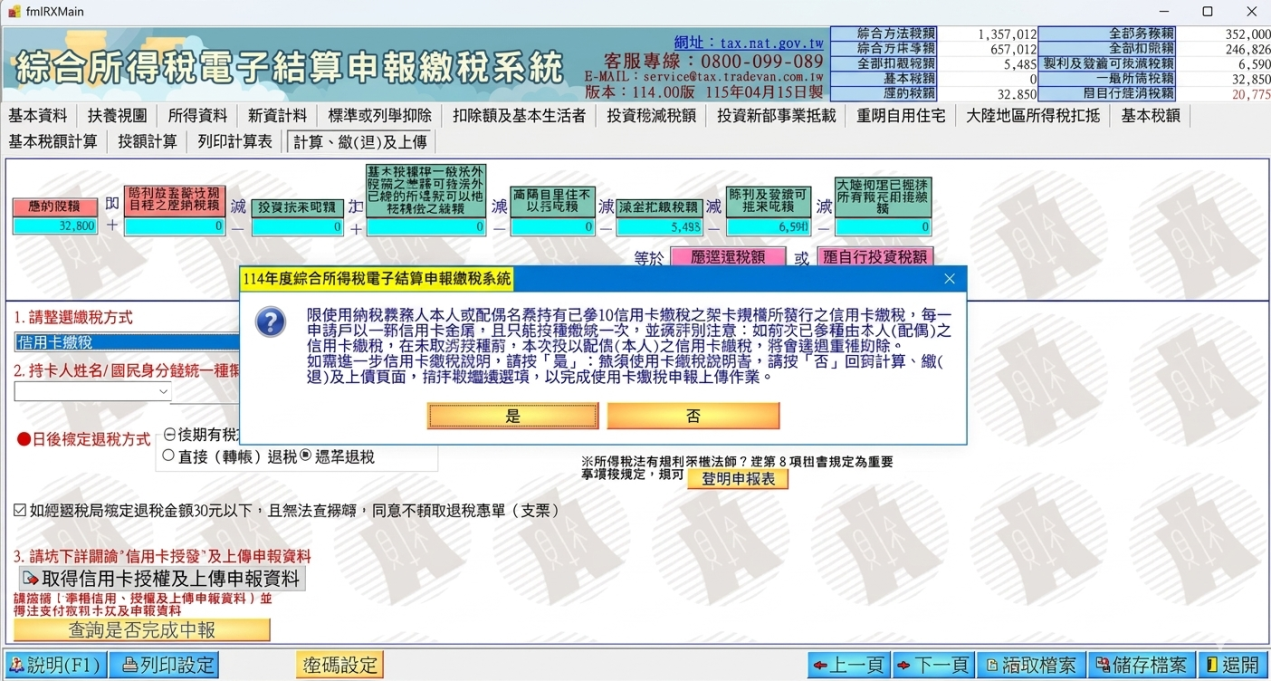Screen dimensions: 1271x681
Task: Close the fmIRXMain main window
Action: tap(1251, 12)
